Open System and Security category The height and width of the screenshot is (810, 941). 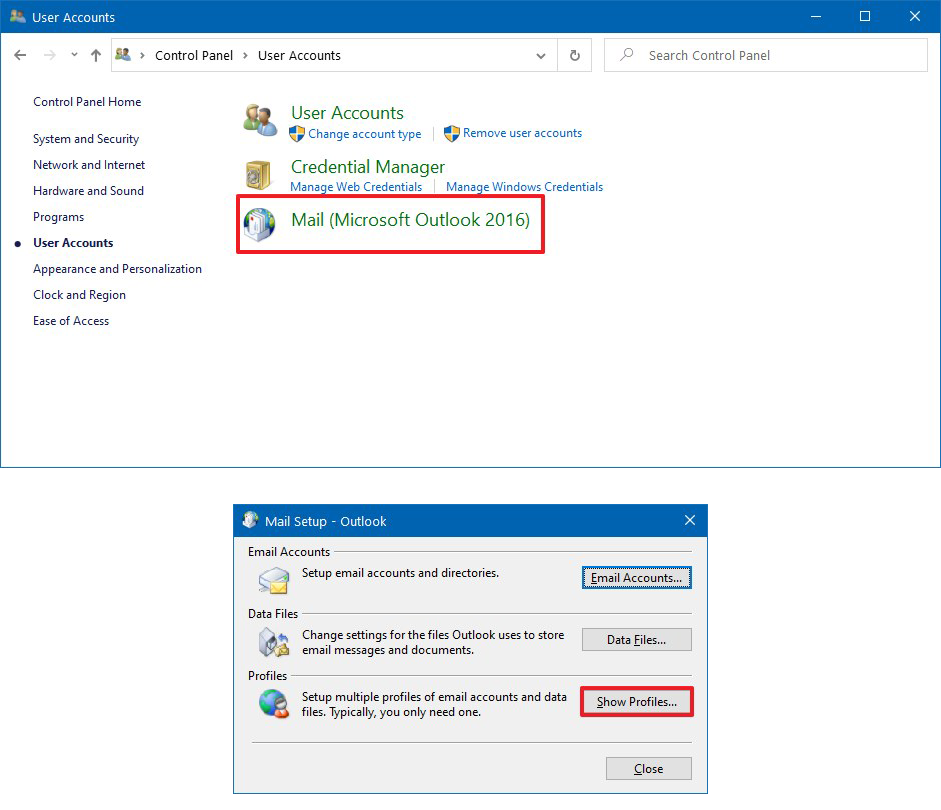point(86,139)
